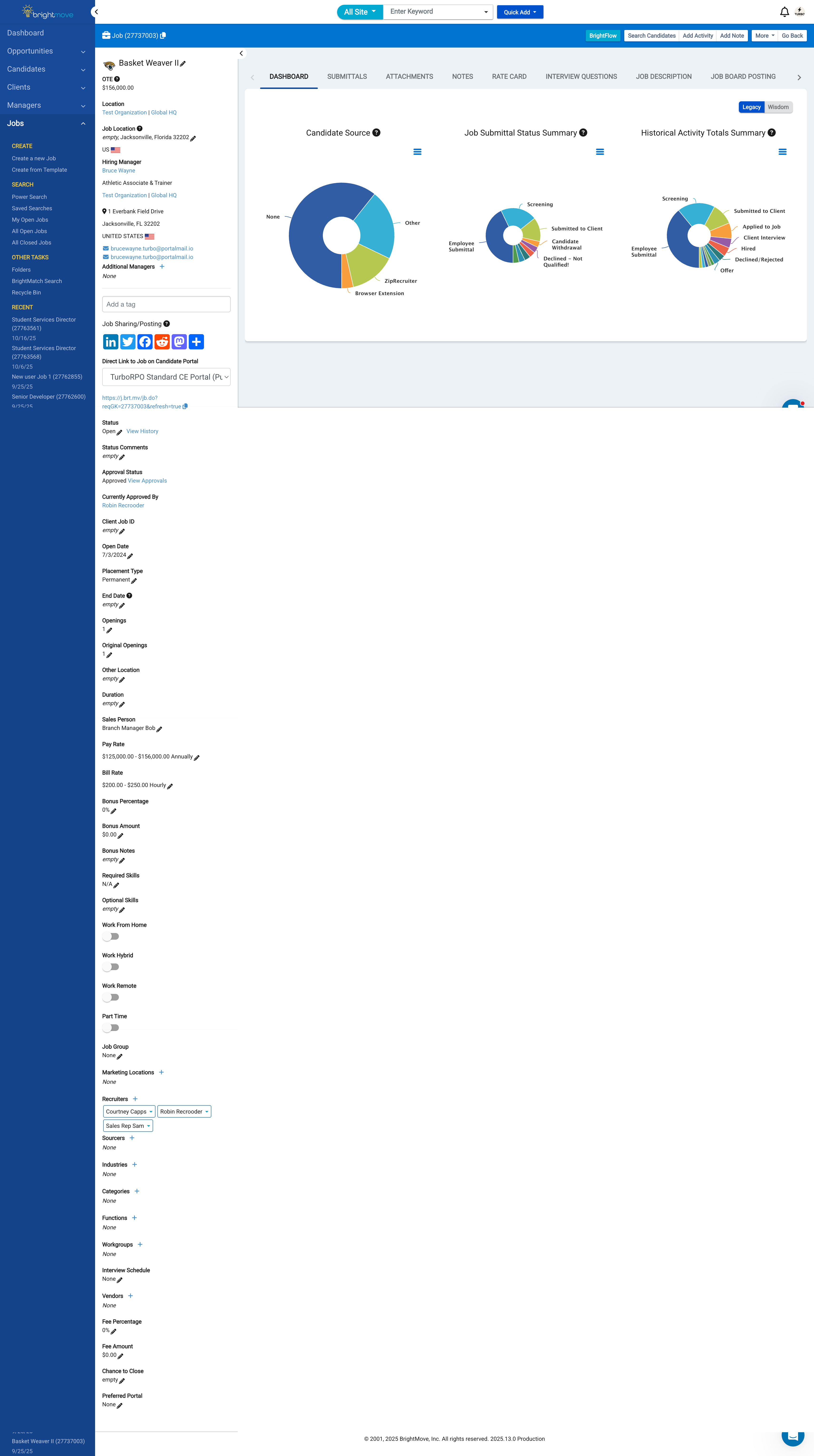
Task: Enable the Work From Home toggle
Action: (x=111, y=937)
